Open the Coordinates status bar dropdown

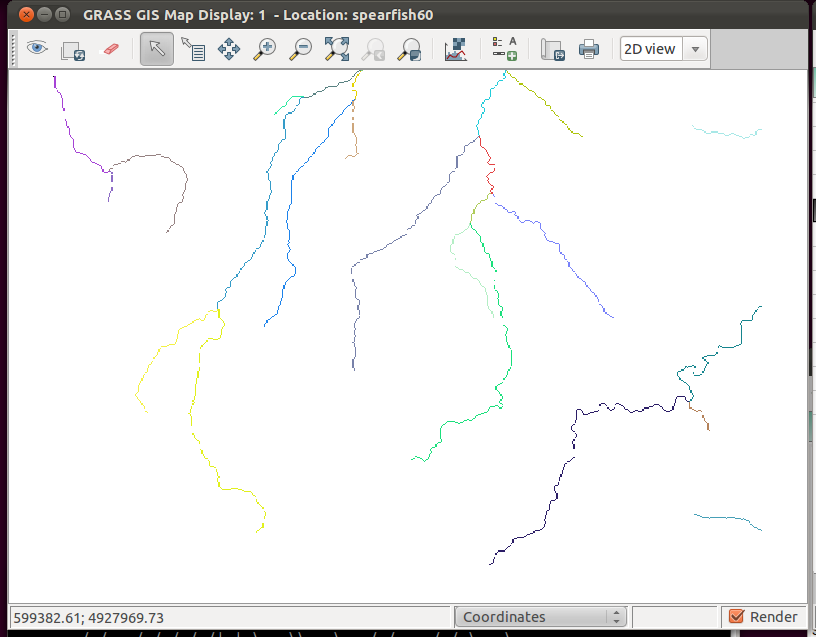tap(540, 617)
